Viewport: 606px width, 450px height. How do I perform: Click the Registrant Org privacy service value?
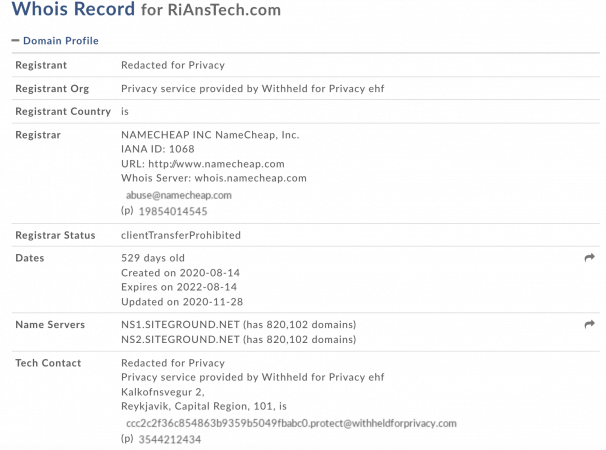click(253, 89)
